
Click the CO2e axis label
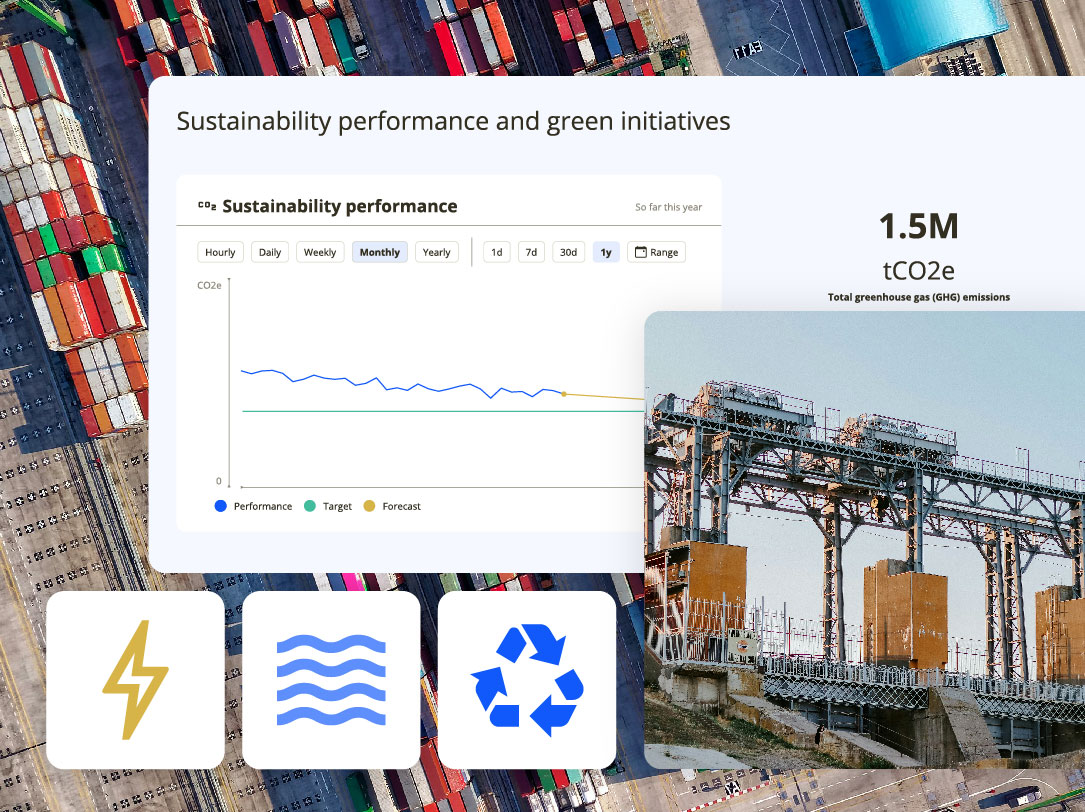(x=209, y=285)
